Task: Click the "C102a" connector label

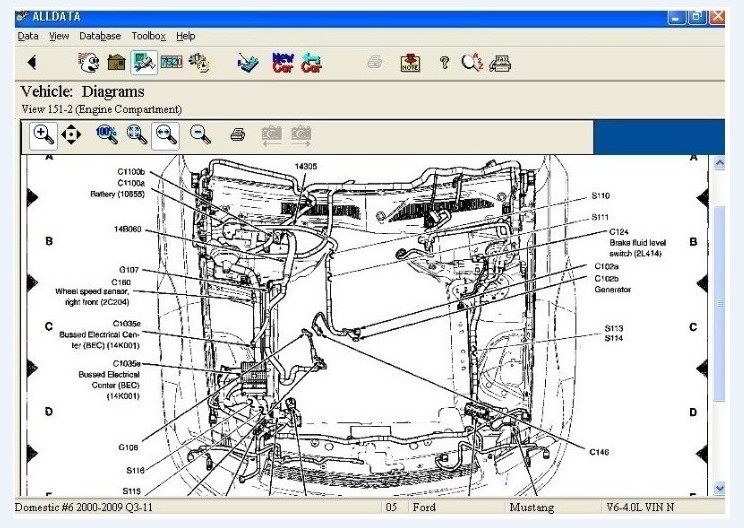Action: tap(606, 267)
